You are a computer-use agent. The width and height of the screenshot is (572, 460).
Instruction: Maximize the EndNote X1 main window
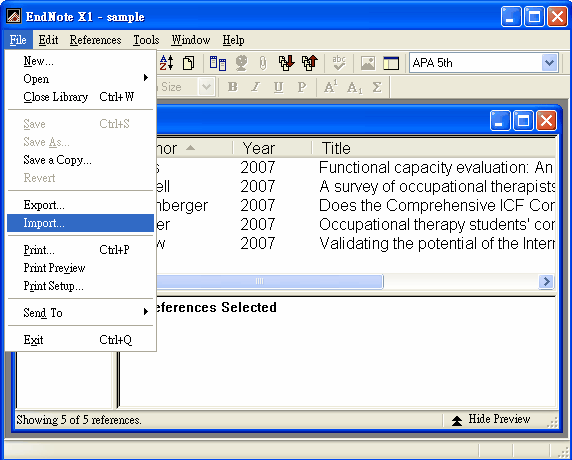534,16
